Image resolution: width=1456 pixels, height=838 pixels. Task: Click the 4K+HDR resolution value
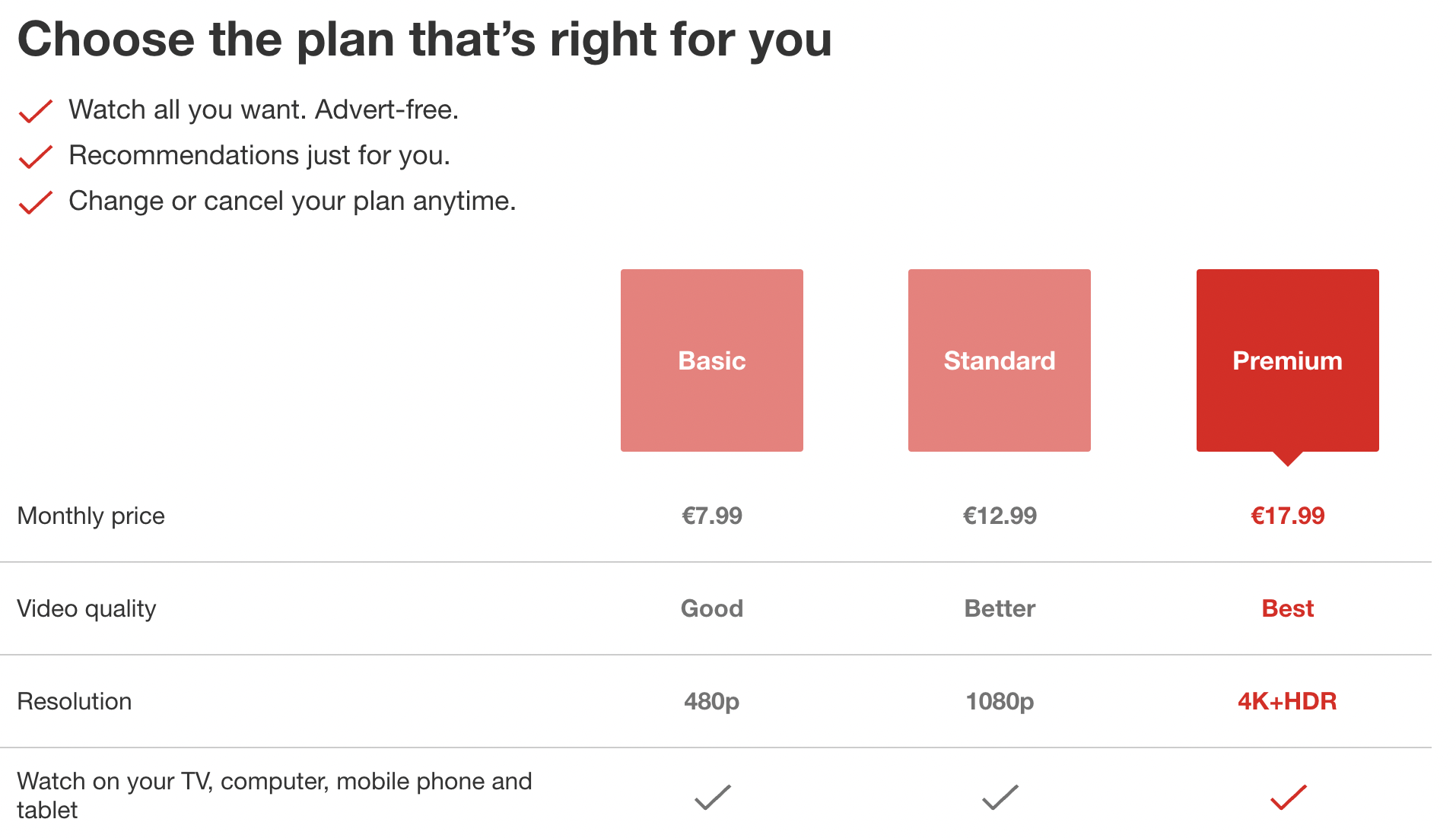pos(1287,701)
